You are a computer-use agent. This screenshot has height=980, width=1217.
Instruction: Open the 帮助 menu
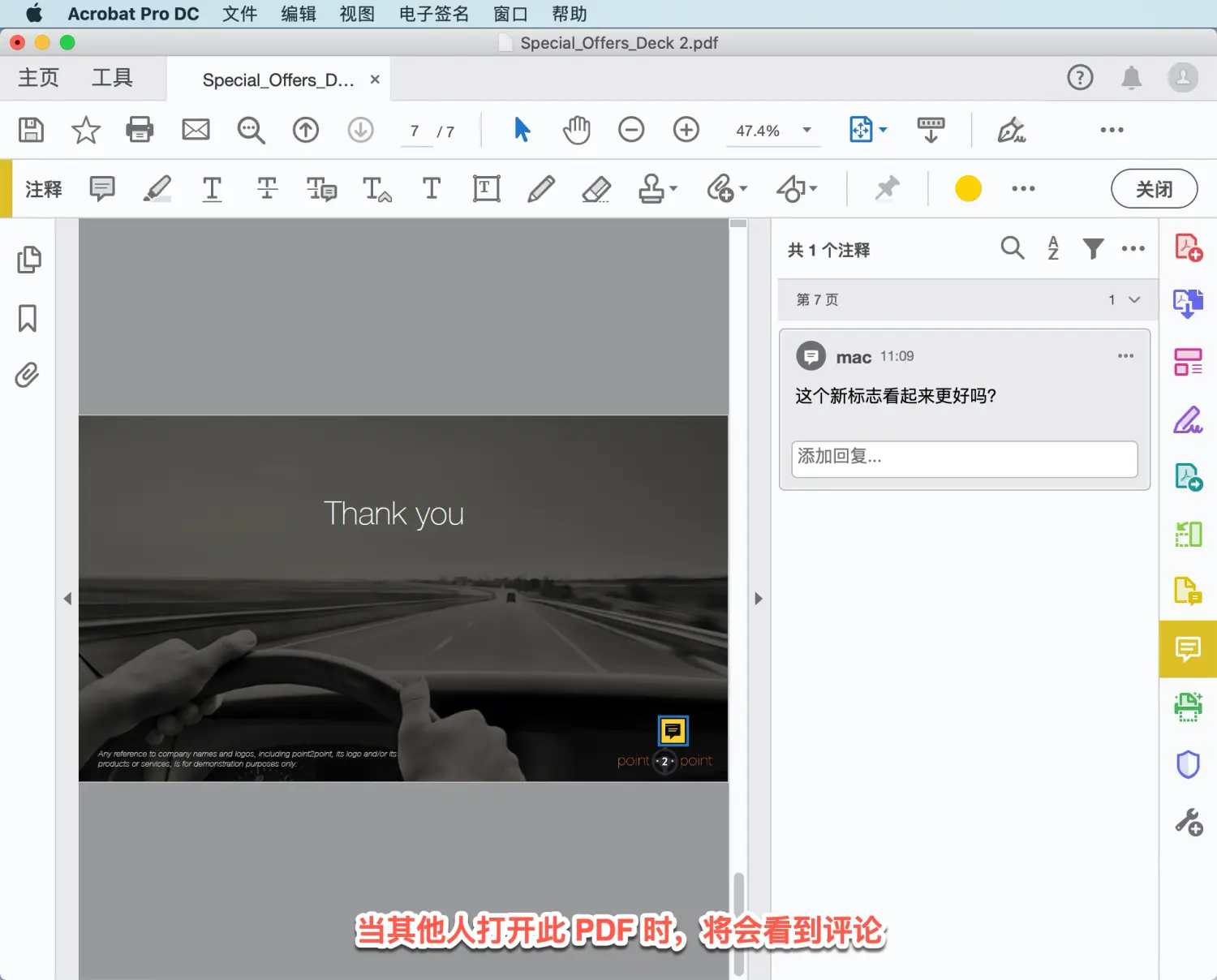click(x=570, y=14)
